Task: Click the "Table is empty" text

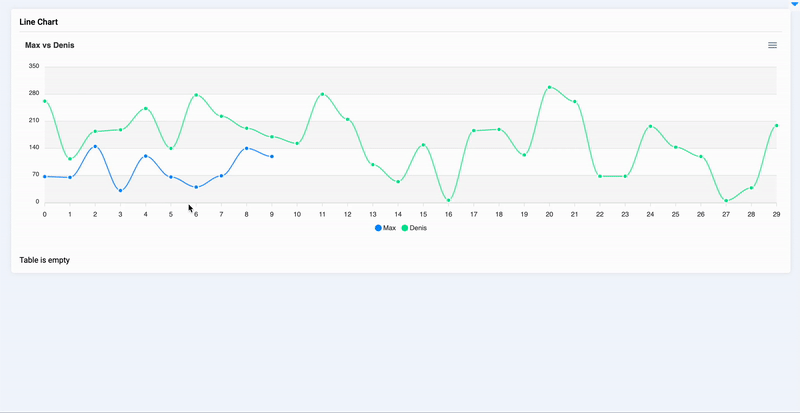Action: coord(45,260)
